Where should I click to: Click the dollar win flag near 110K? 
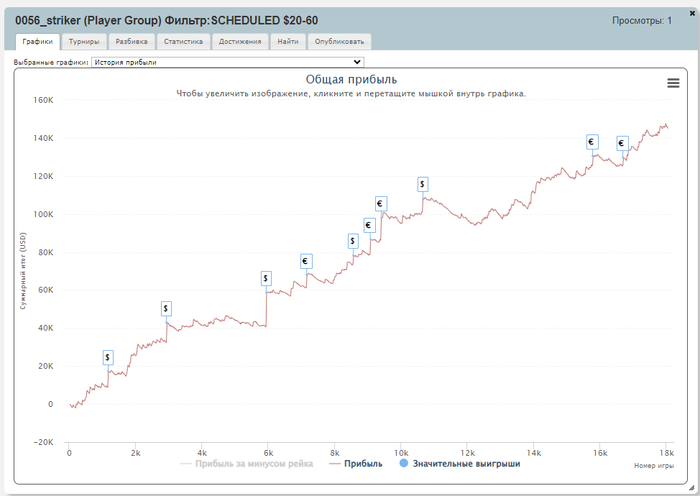[423, 184]
